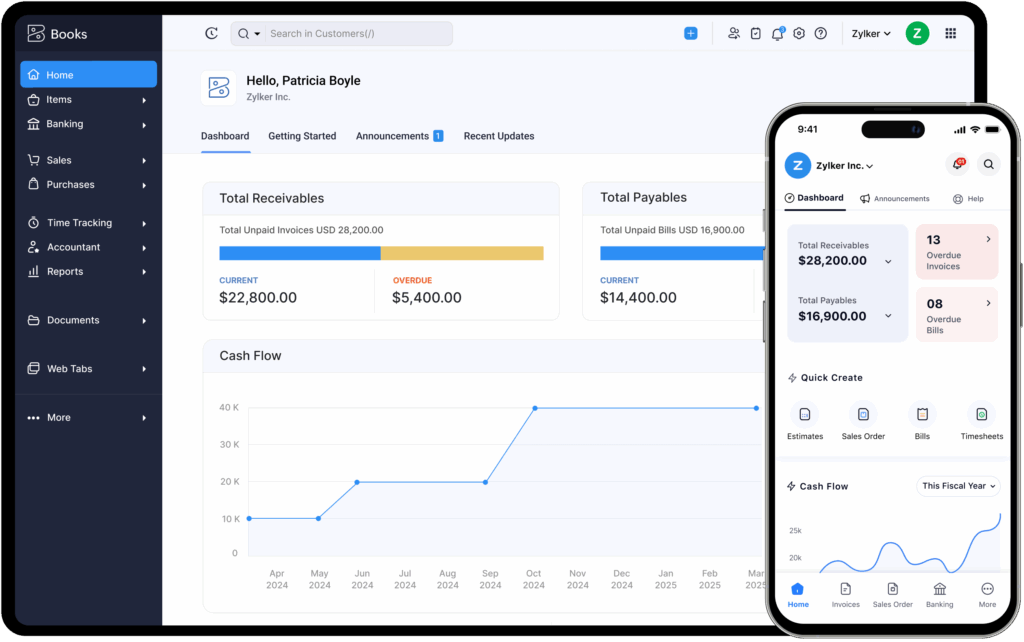Screen dimensions: 1024x642
Task: Tap the Timesheets quick create icon
Action: pyautogui.click(x=981, y=414)
